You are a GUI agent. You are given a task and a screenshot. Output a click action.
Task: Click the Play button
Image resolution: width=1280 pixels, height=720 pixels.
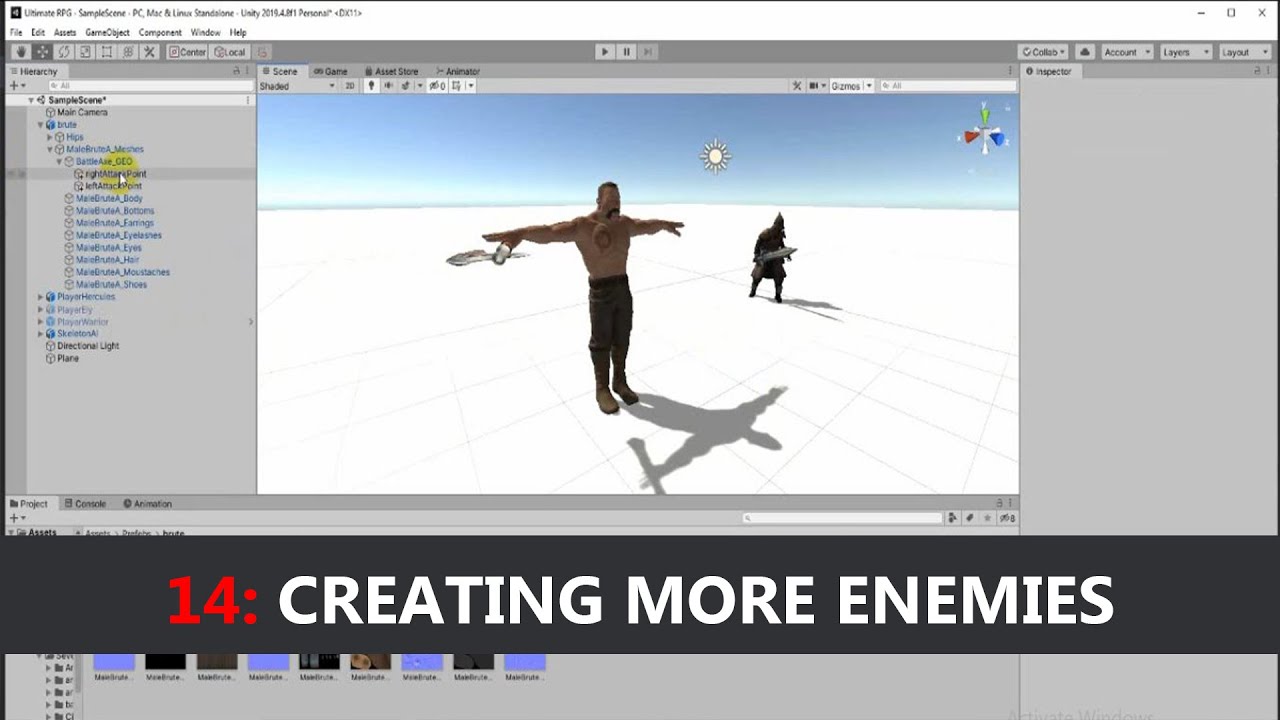[604, 52]
